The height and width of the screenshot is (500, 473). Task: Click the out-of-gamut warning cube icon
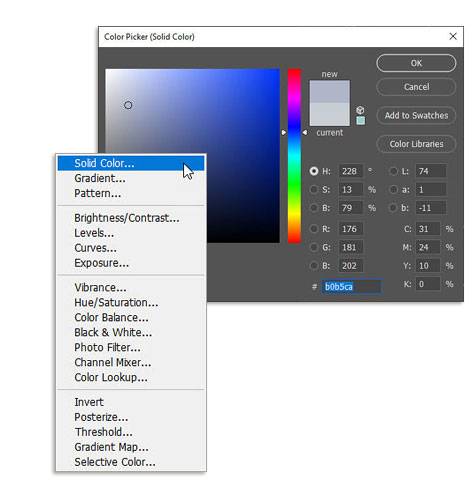(360, 110)
